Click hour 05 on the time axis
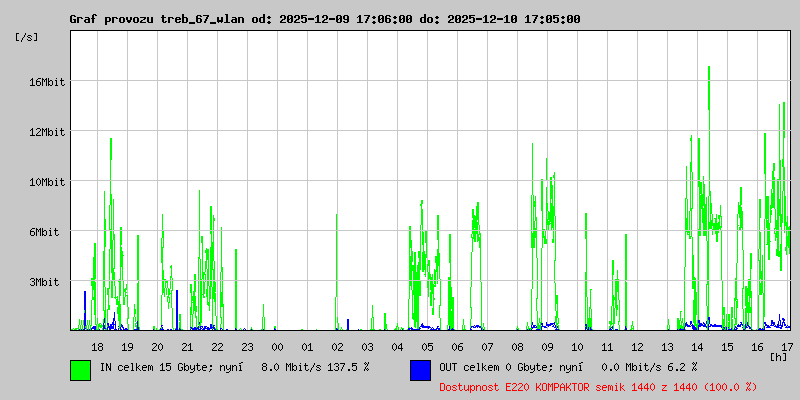Image resolution: width=800 pixels, height=400 pixels. [x=427, y=346]
